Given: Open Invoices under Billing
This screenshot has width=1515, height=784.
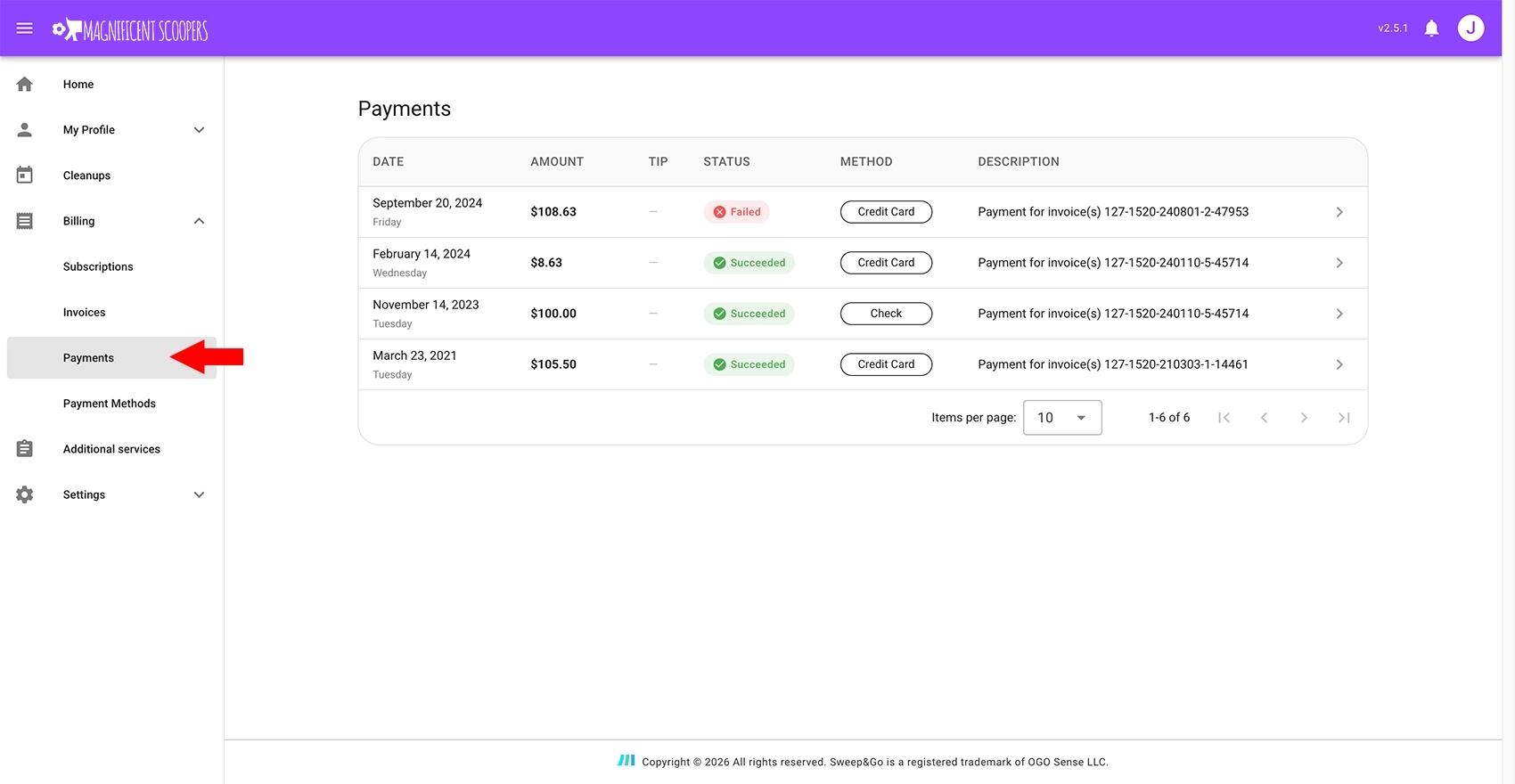Looking at the screenshot, I should click(x=84, y=312).
